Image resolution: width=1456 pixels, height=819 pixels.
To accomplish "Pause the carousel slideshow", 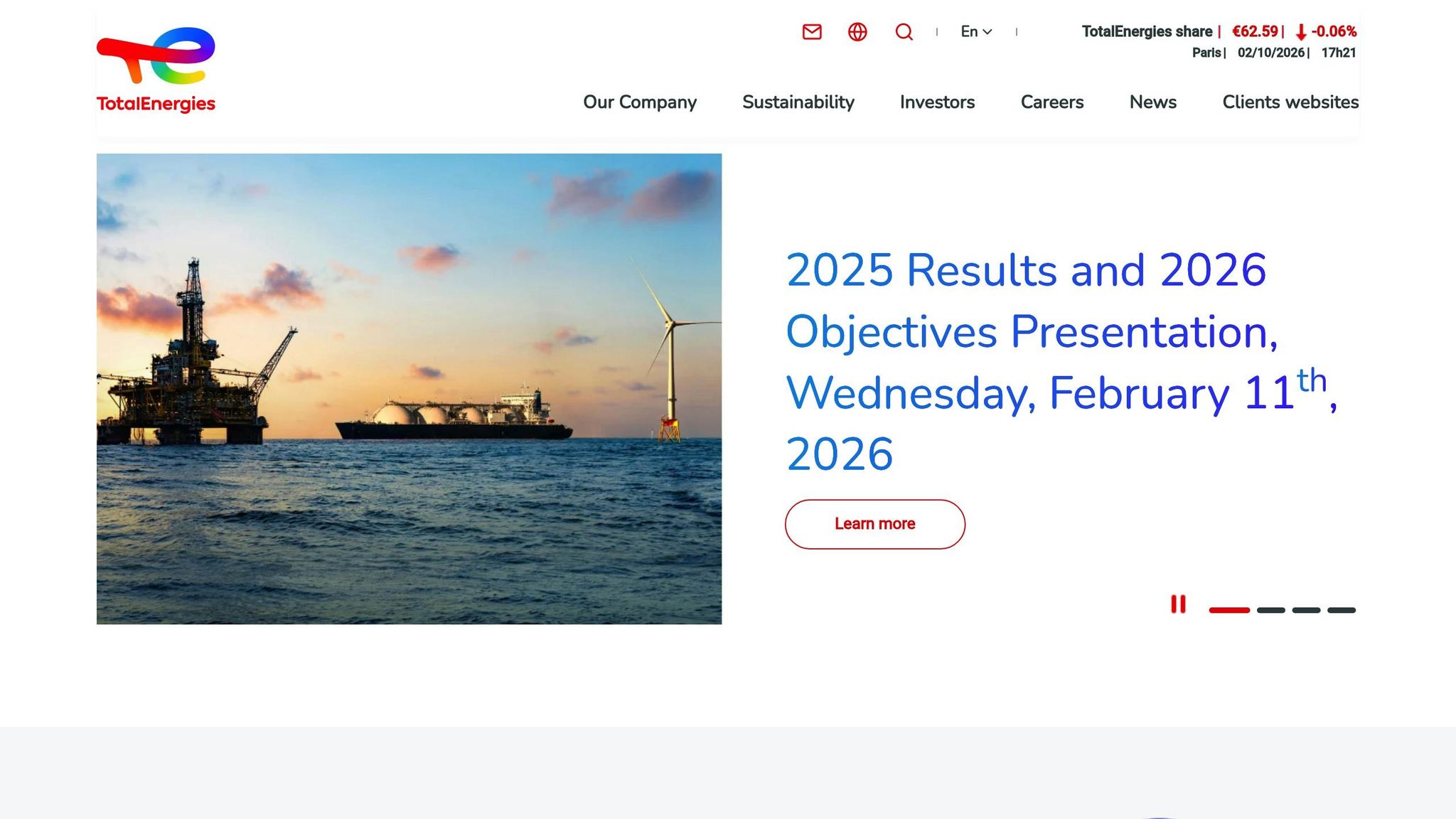I will click(1178, 604).
